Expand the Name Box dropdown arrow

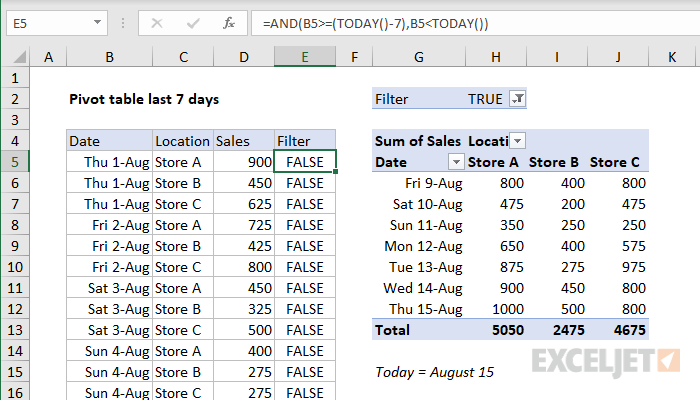(x=97, y=23)
